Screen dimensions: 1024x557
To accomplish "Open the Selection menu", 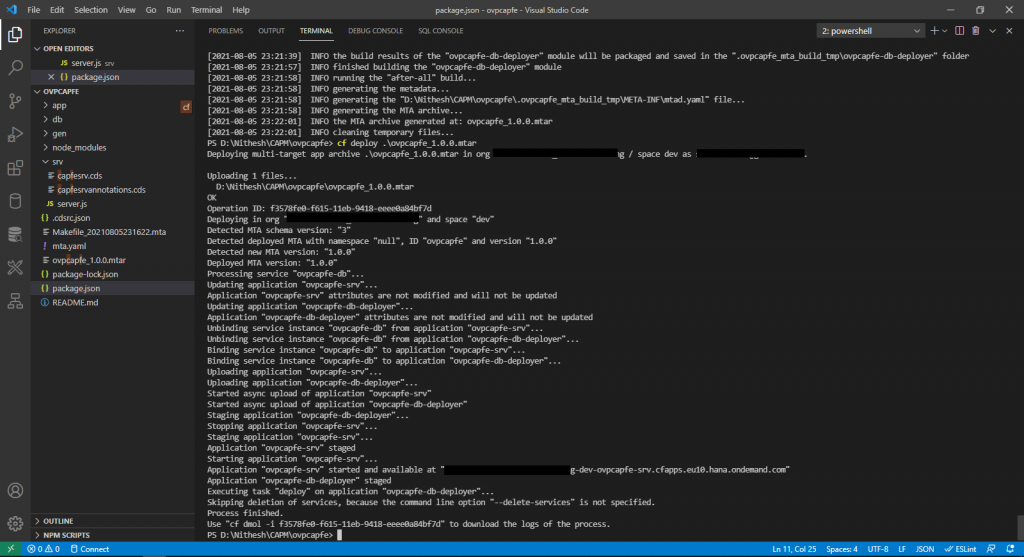I will coord(91,10).
